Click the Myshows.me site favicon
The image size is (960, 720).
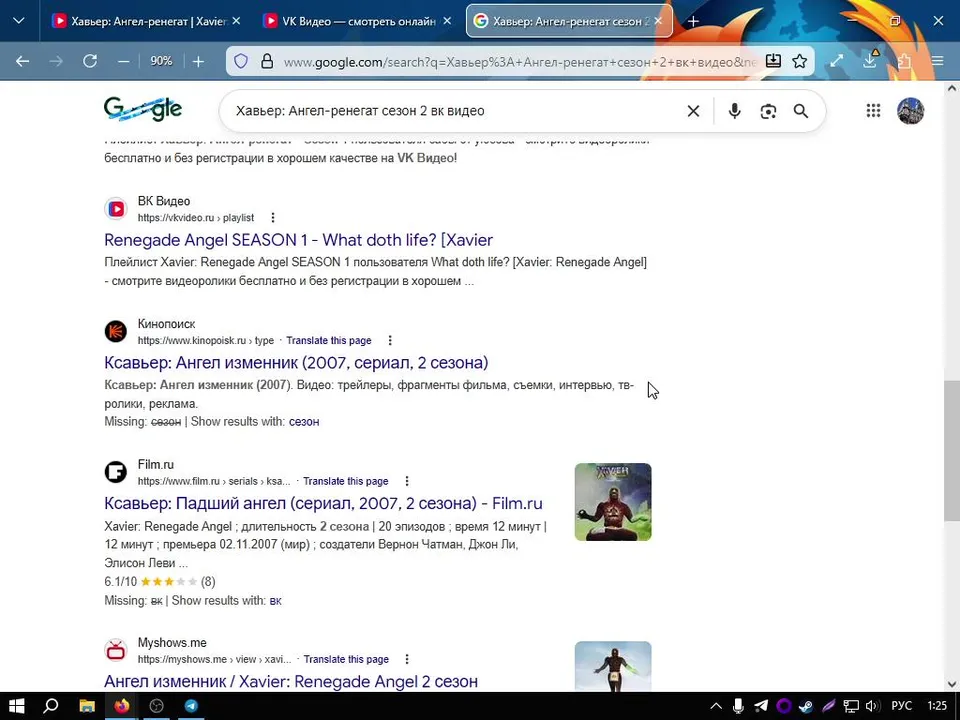click(116, 650)
